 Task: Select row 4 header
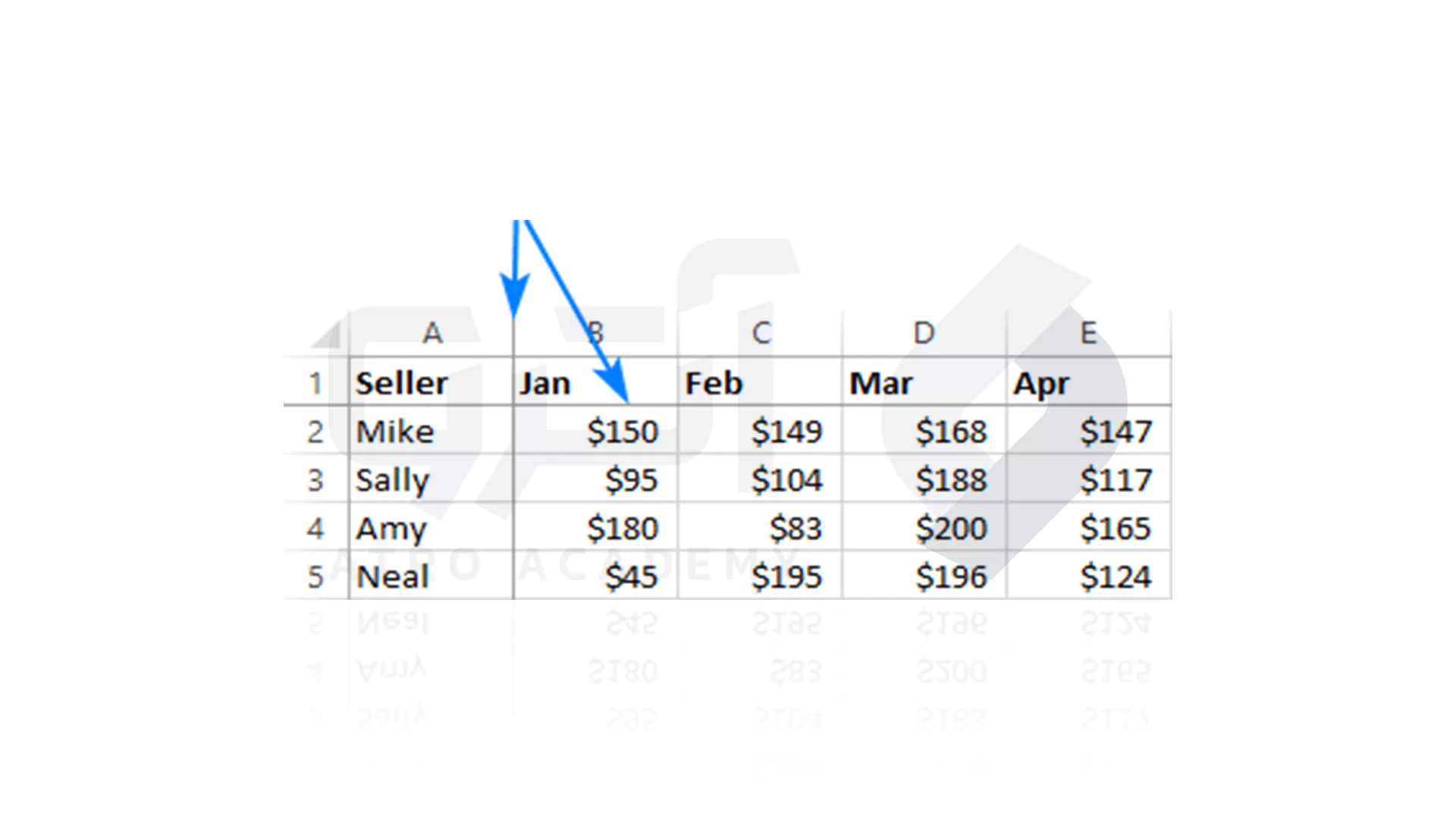(x=316, y=528)
